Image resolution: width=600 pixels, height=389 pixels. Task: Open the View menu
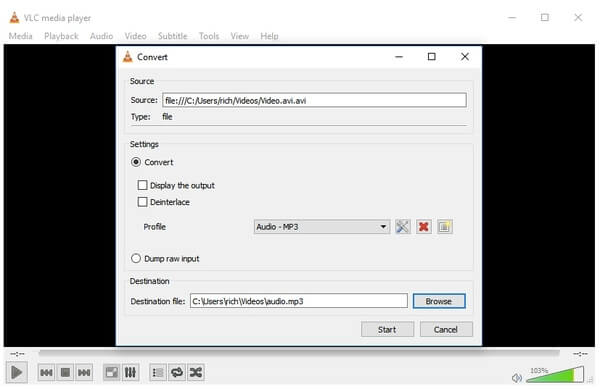click(240, 36)
